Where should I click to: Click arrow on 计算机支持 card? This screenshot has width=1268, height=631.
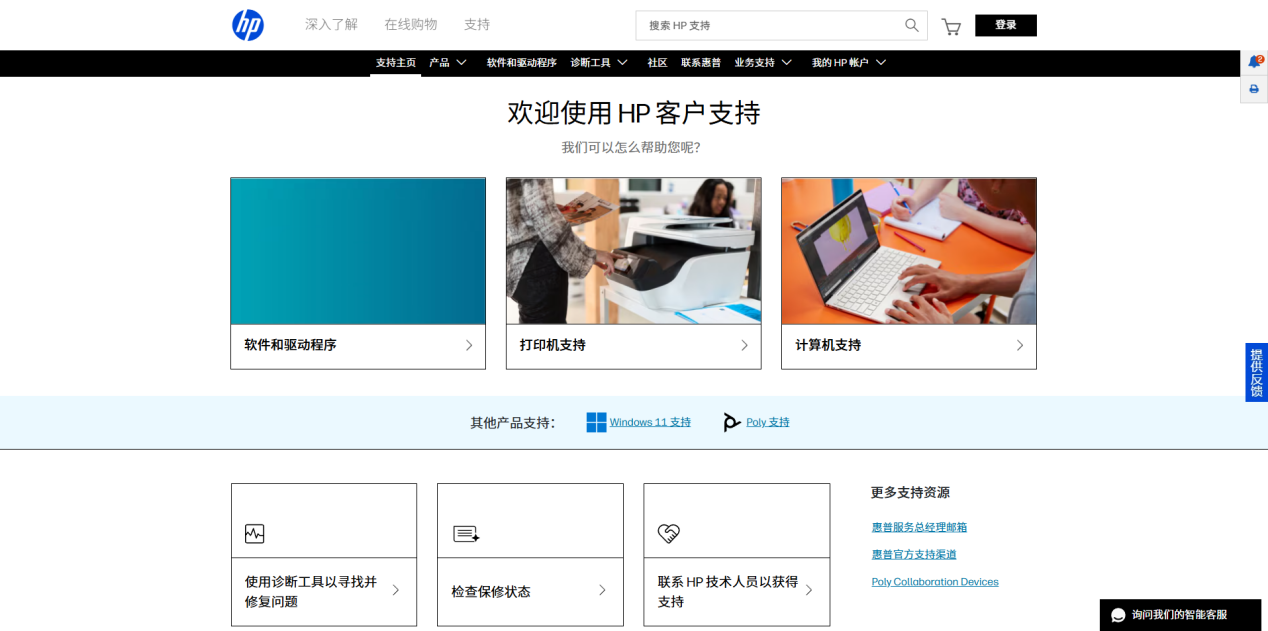point(1020,345)
